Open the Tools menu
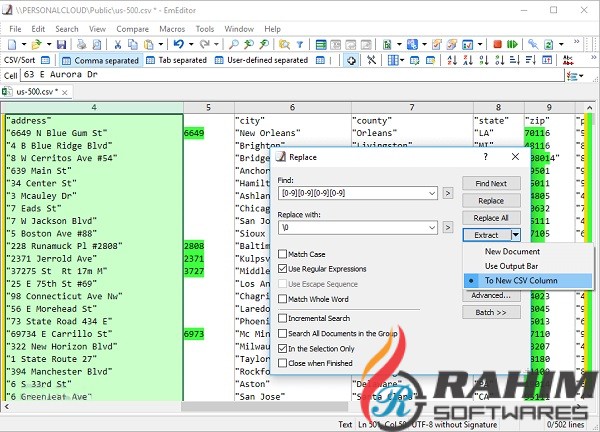600x432 pixels. point(205,29)
